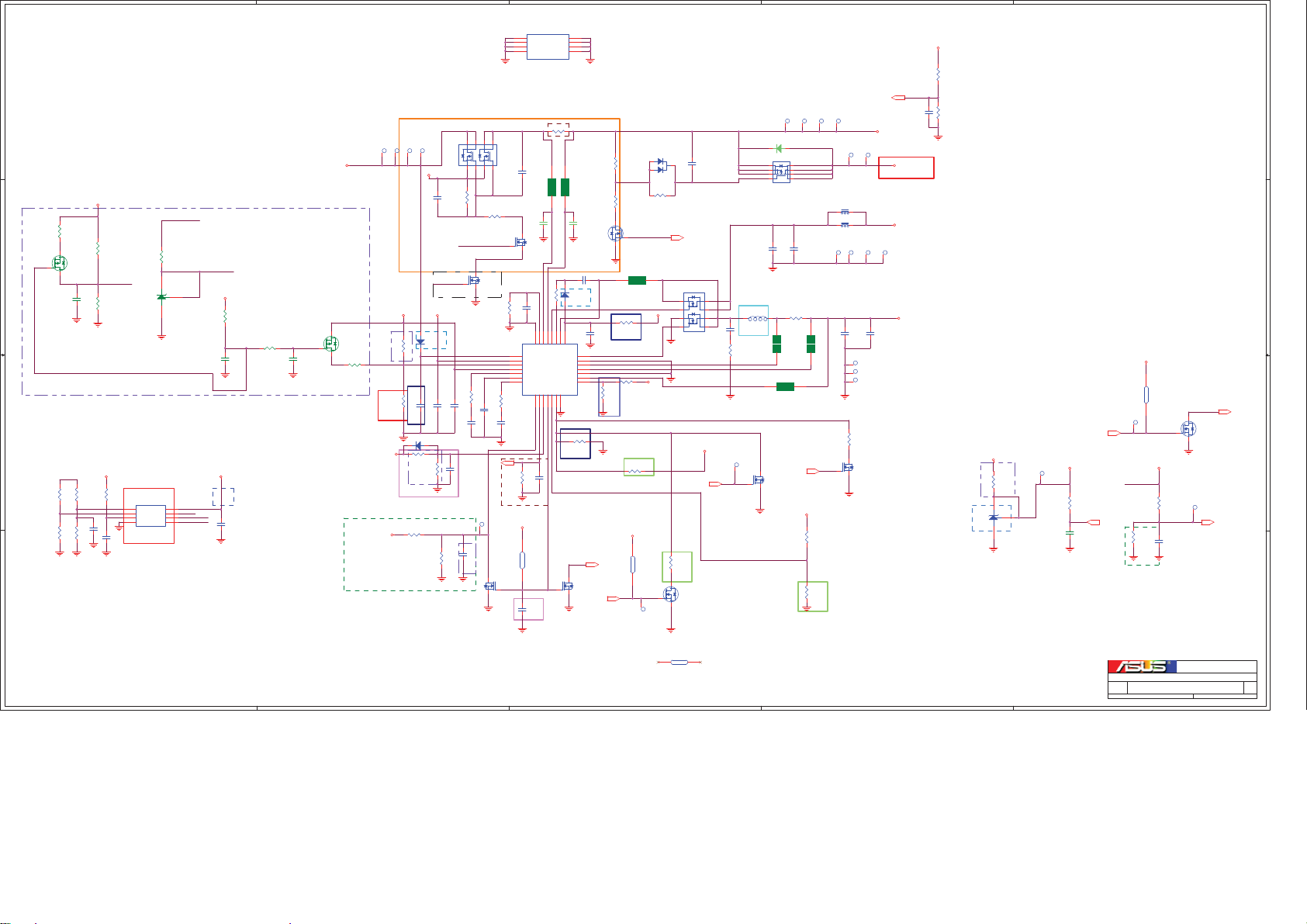
Task: Select the pill-shaped jumper at the bottom center
Action: point(679,663)
